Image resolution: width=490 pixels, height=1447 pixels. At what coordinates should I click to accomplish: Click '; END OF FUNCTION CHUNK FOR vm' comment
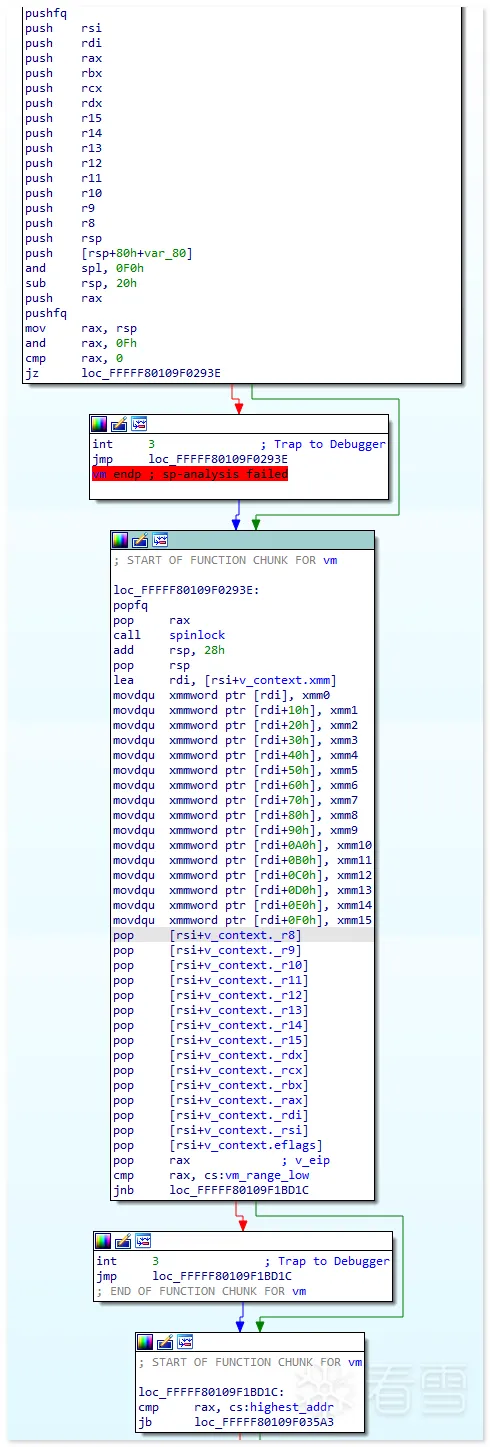click(x=201, y=1291)
